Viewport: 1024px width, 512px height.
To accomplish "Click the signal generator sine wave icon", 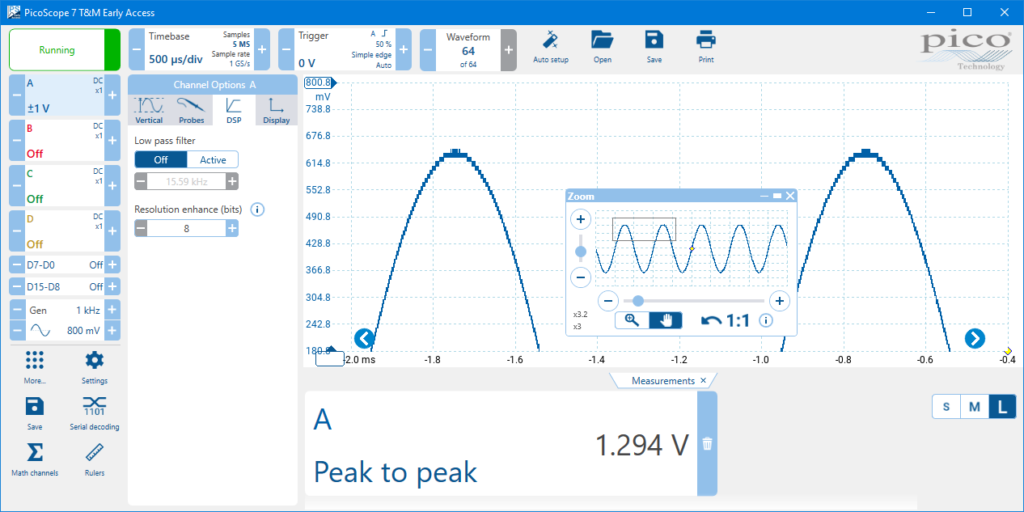I will [39, 331].
